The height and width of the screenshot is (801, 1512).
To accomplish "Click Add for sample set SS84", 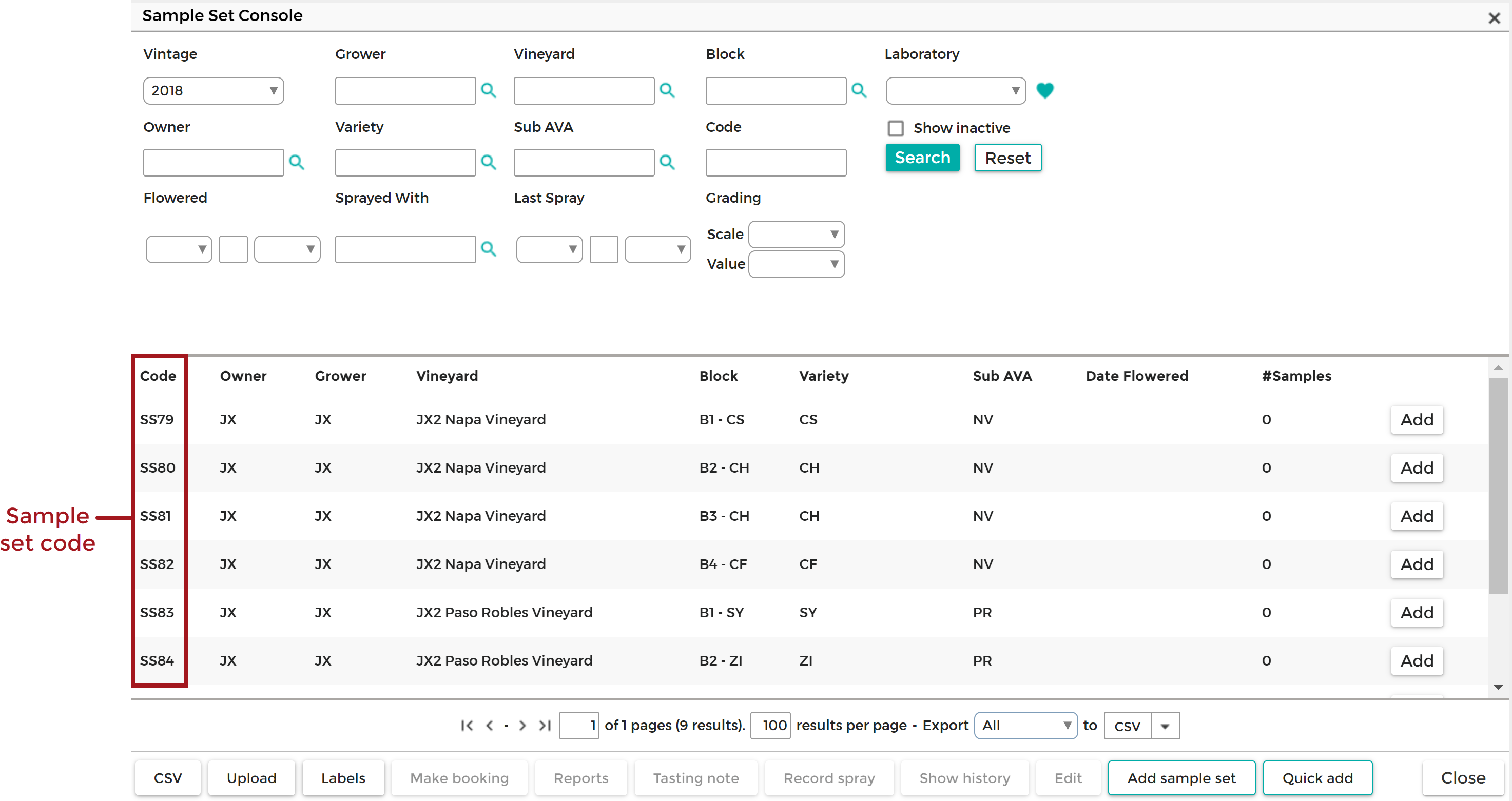I will pos(1417,660).
